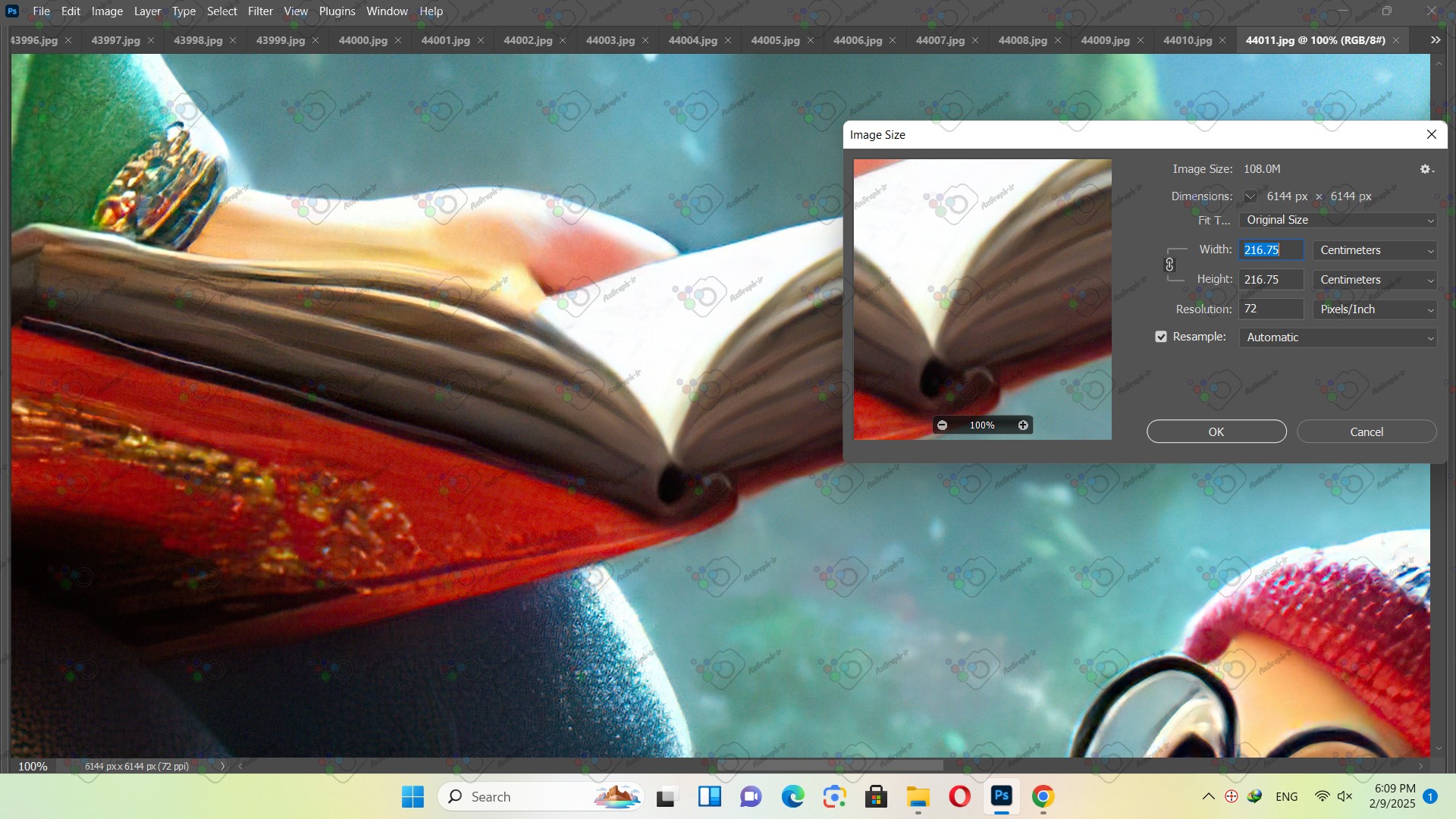Click Cancel in Image Size dialog
This screenshot has width=1456, height=819.
(1367, 431)
